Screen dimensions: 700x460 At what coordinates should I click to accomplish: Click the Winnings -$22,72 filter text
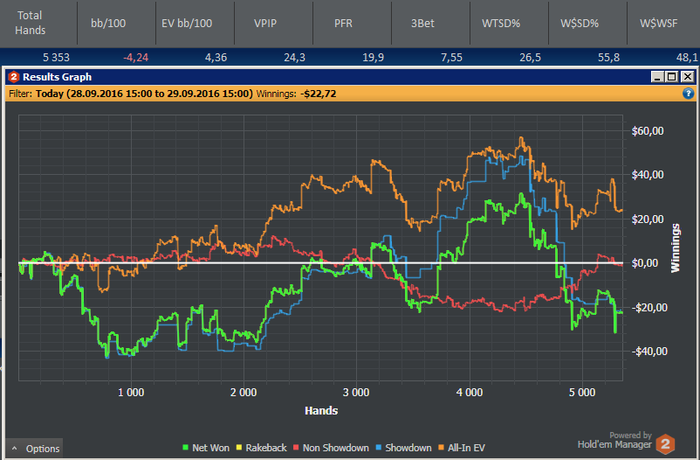pos(296,94)
